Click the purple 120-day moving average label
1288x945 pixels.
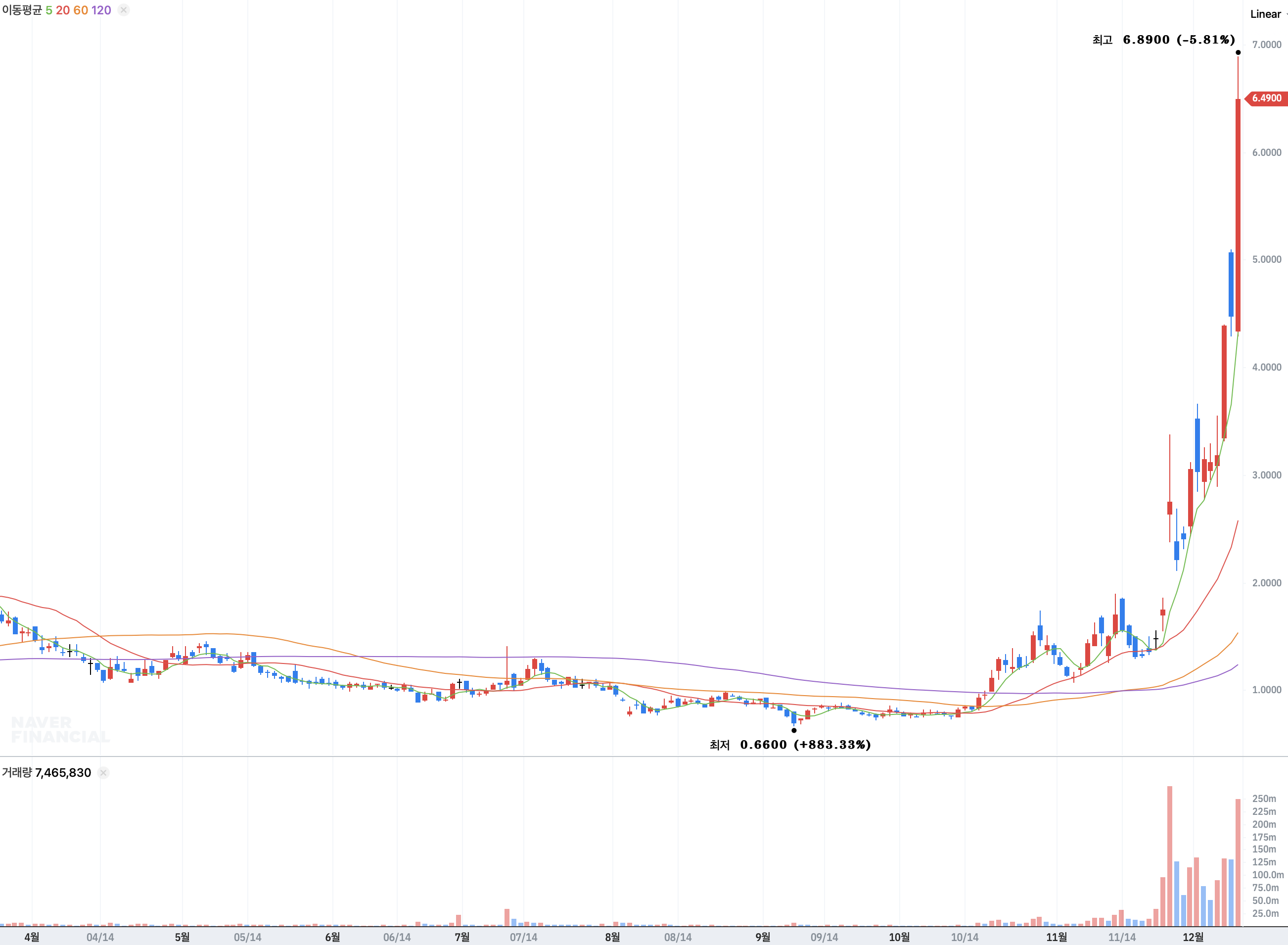point(101,10)
